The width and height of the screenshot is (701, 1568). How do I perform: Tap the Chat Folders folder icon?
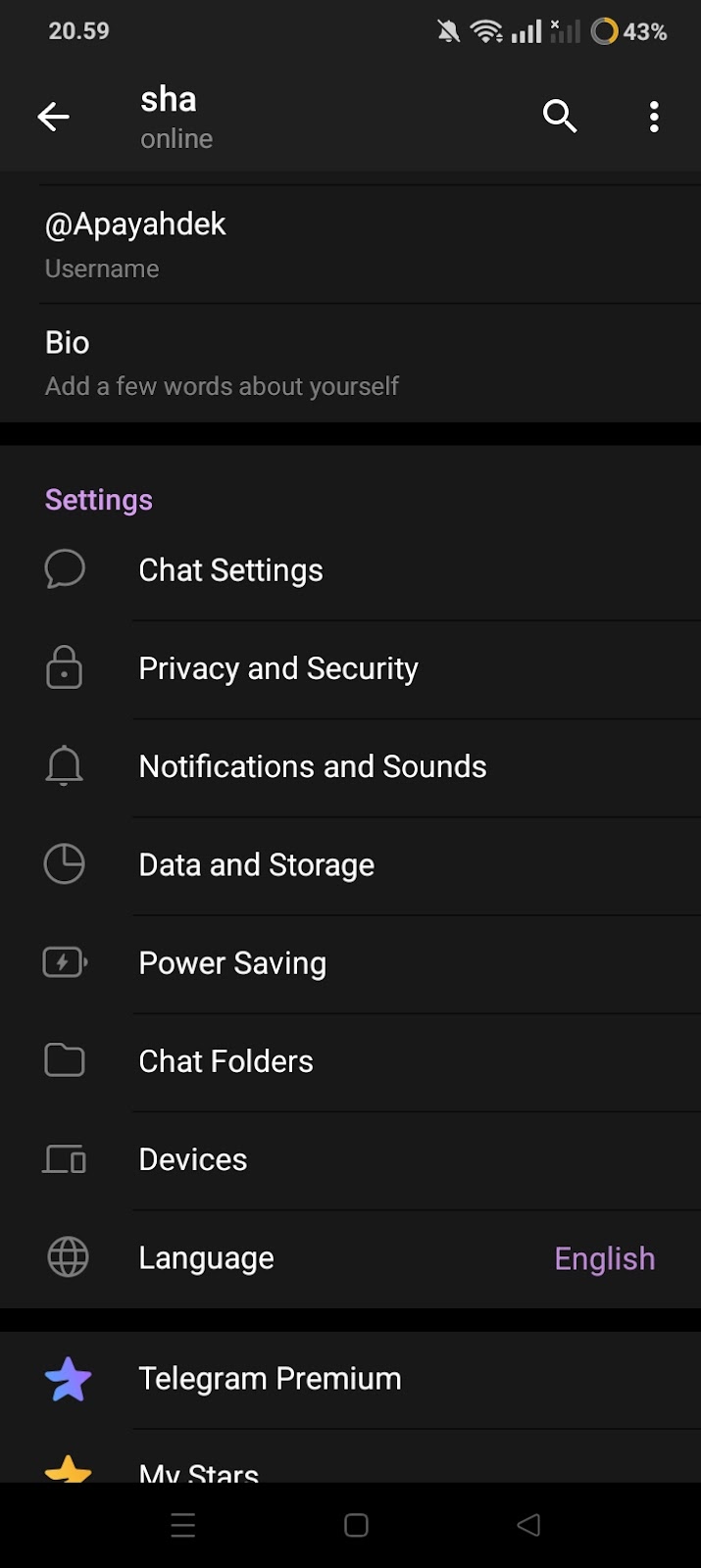pyautogui.click(x=65, y=1060)
